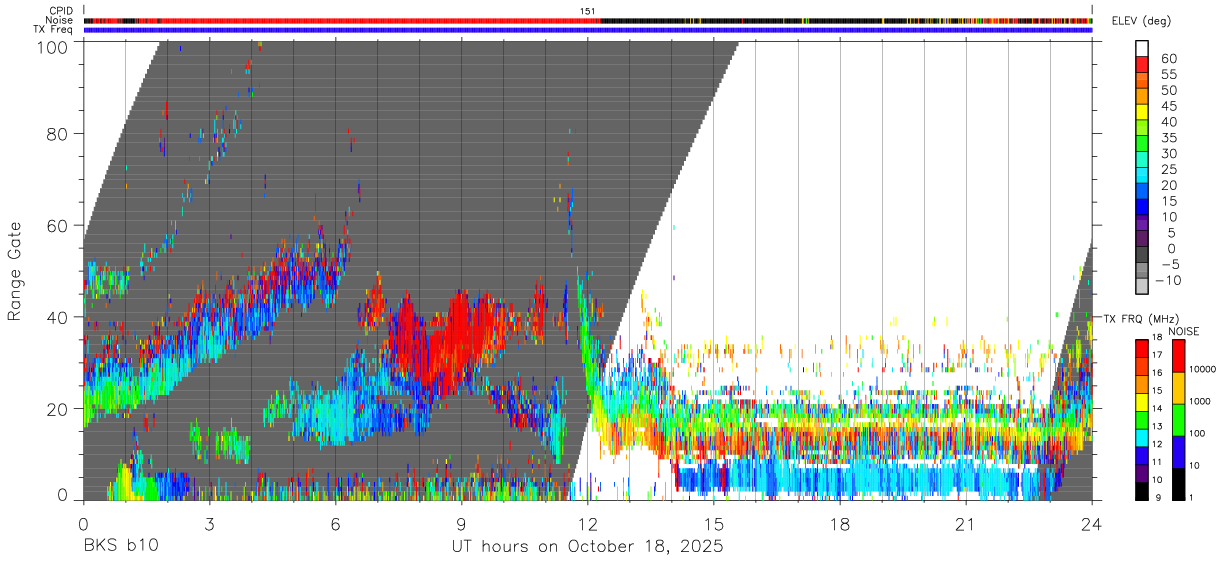
Task: Click the BKS b10 radar beam label
Action: 120,547
